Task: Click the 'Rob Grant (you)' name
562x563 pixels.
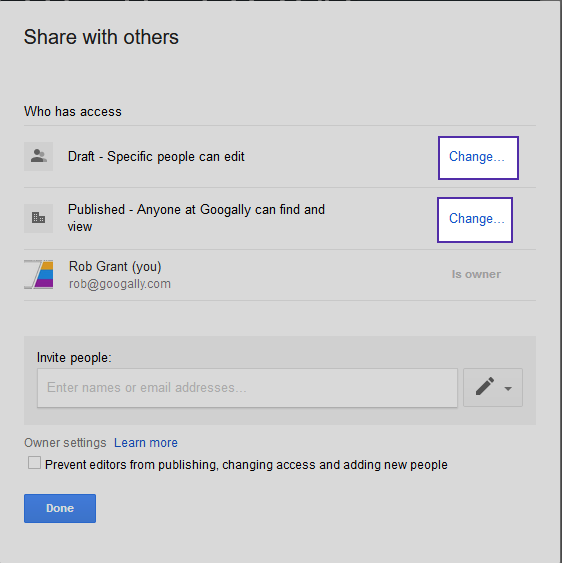Action: click(x=115, y=266)
